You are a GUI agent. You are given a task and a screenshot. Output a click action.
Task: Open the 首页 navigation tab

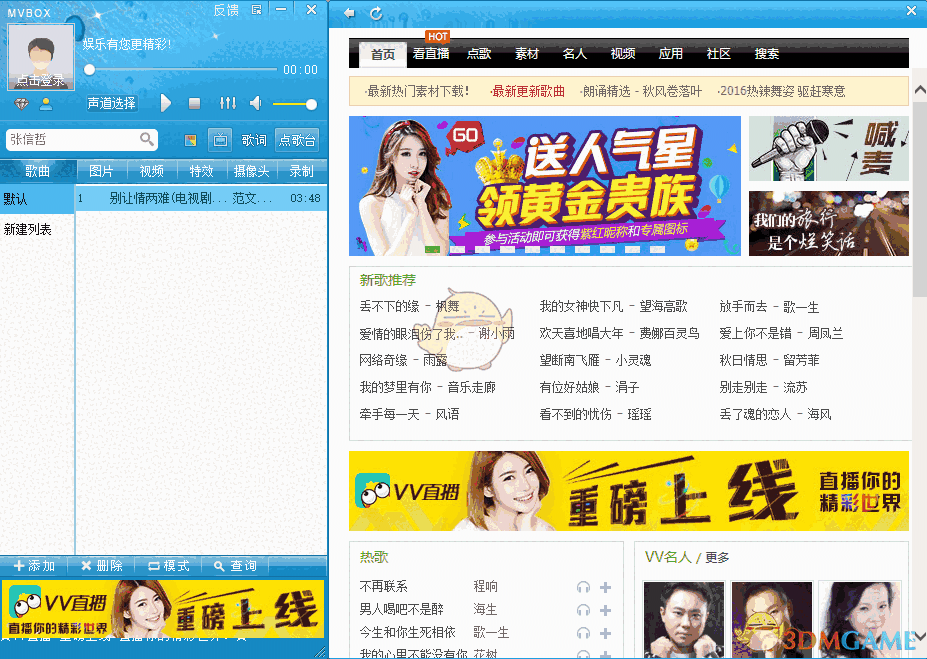click(383, 54)
